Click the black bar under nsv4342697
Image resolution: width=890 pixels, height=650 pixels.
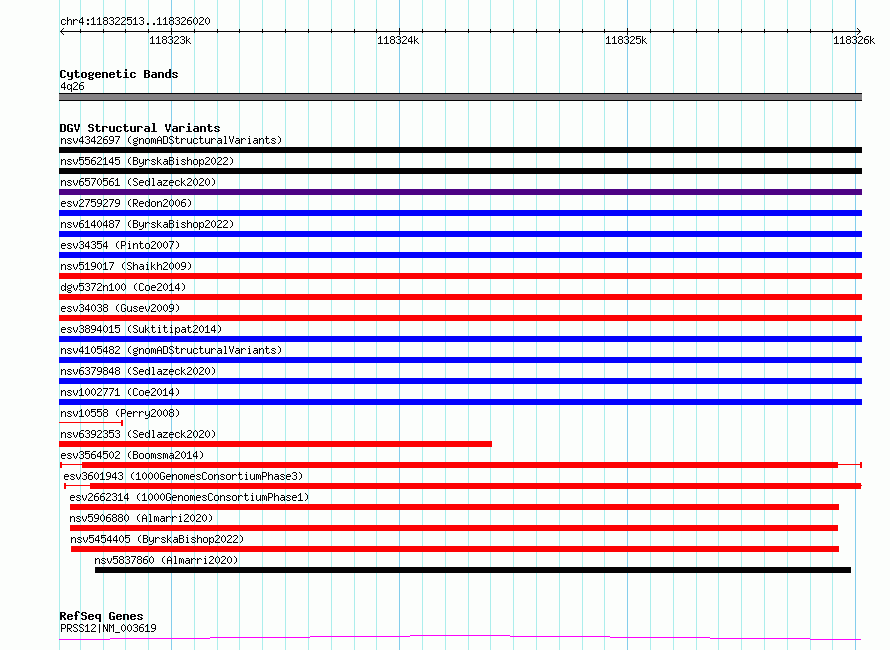click(460, 150)
